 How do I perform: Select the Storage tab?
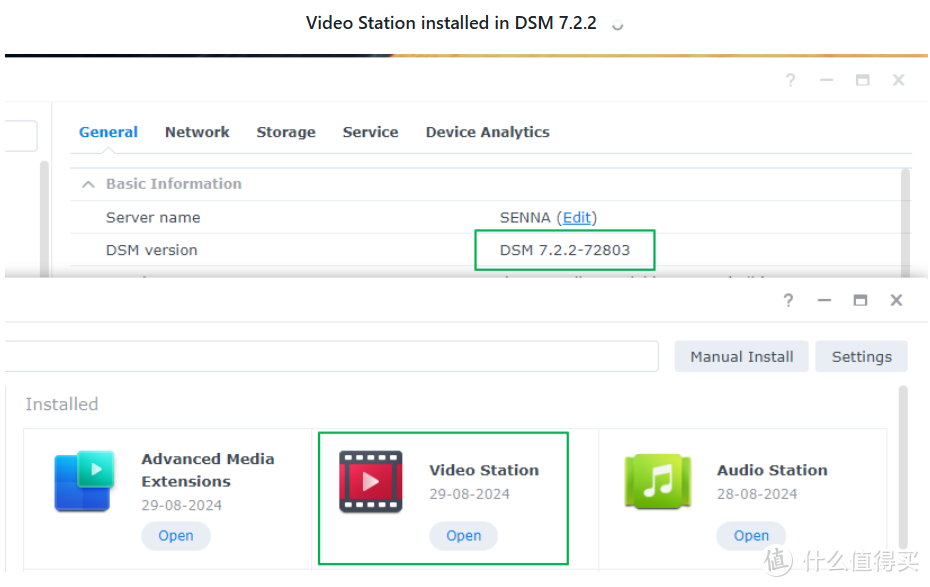click(286, 132)
